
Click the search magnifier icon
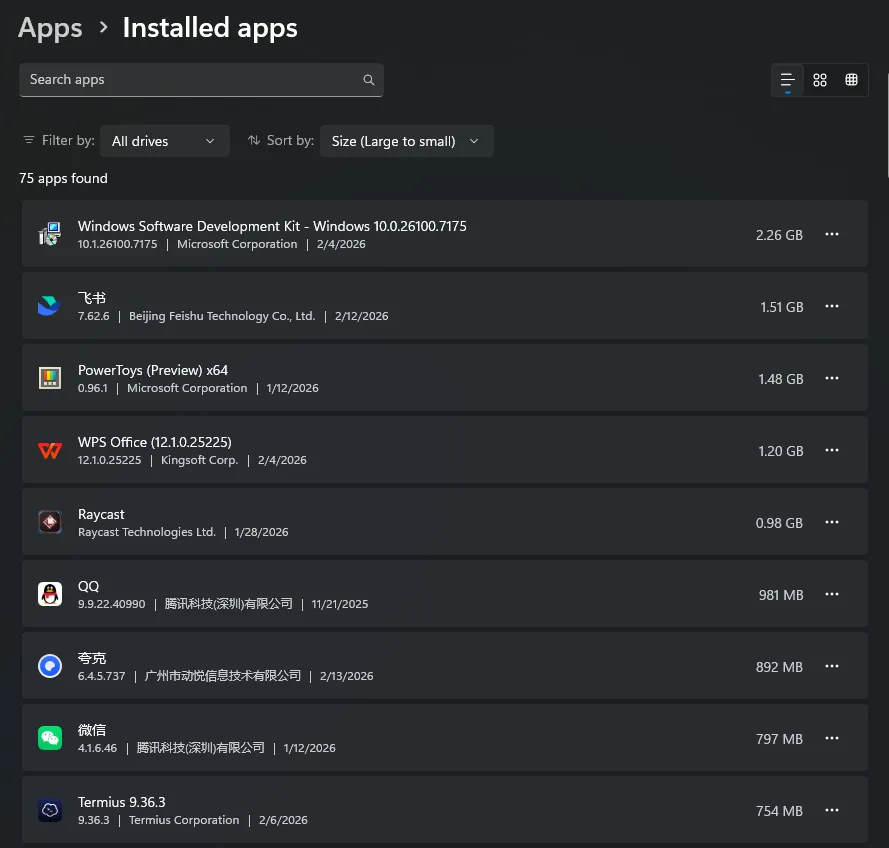pyautogui.click(x=369, y=80)
